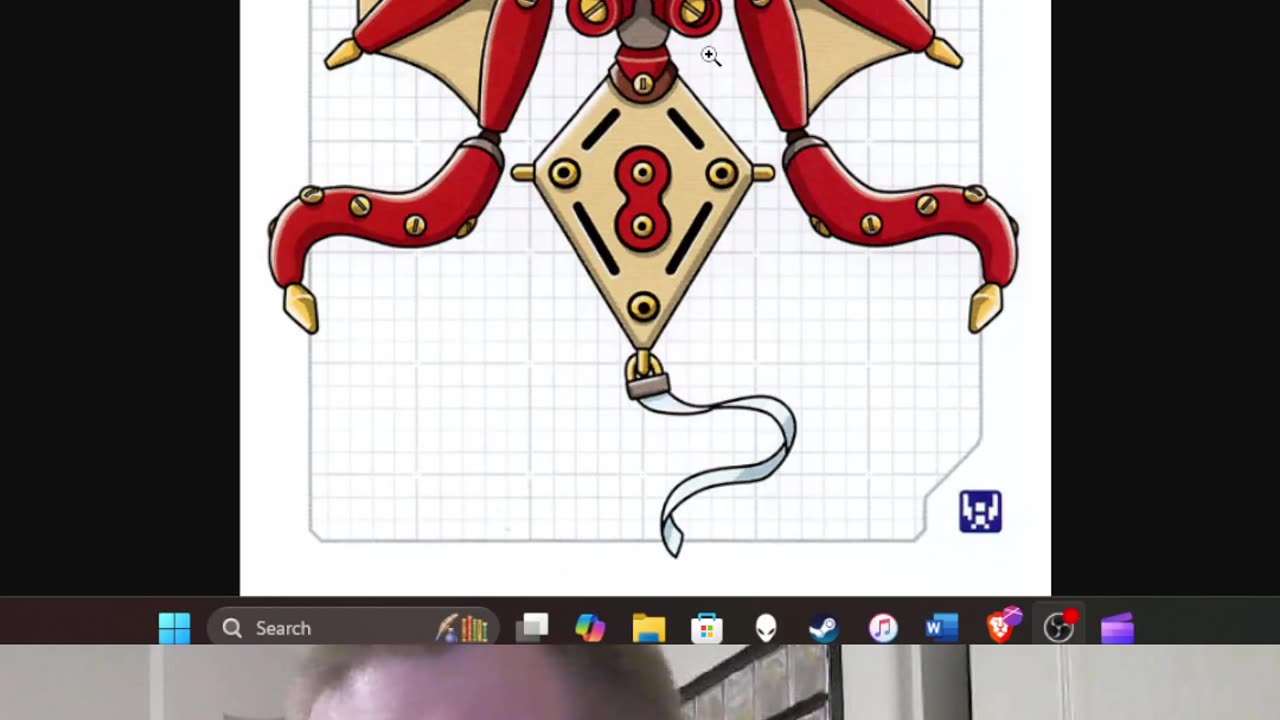Screen dimensions: 1280x720
Task: Open the purple Clipchamp video editor icon
Action: (1117, 628)
